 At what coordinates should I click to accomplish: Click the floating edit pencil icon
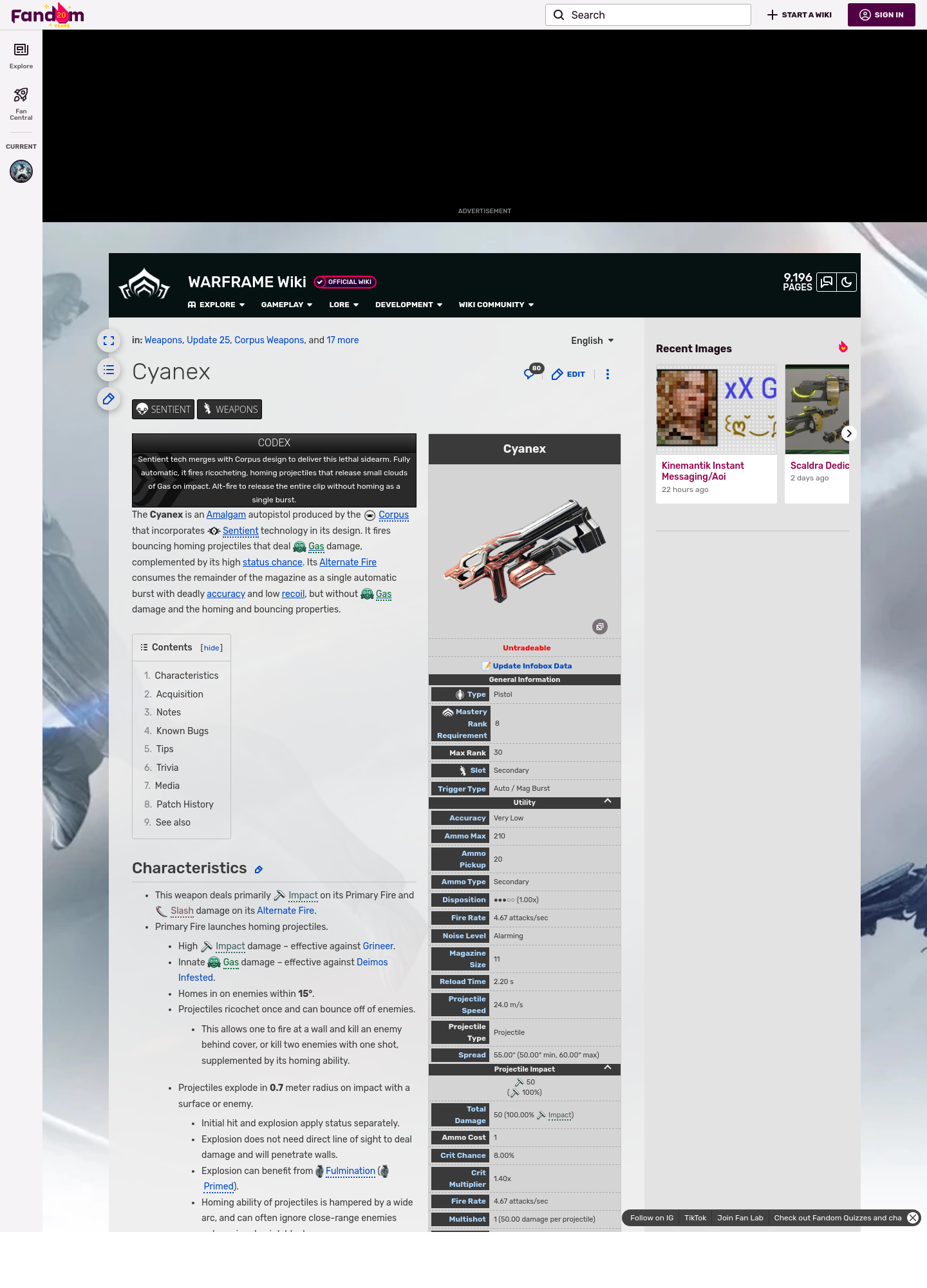109,399
